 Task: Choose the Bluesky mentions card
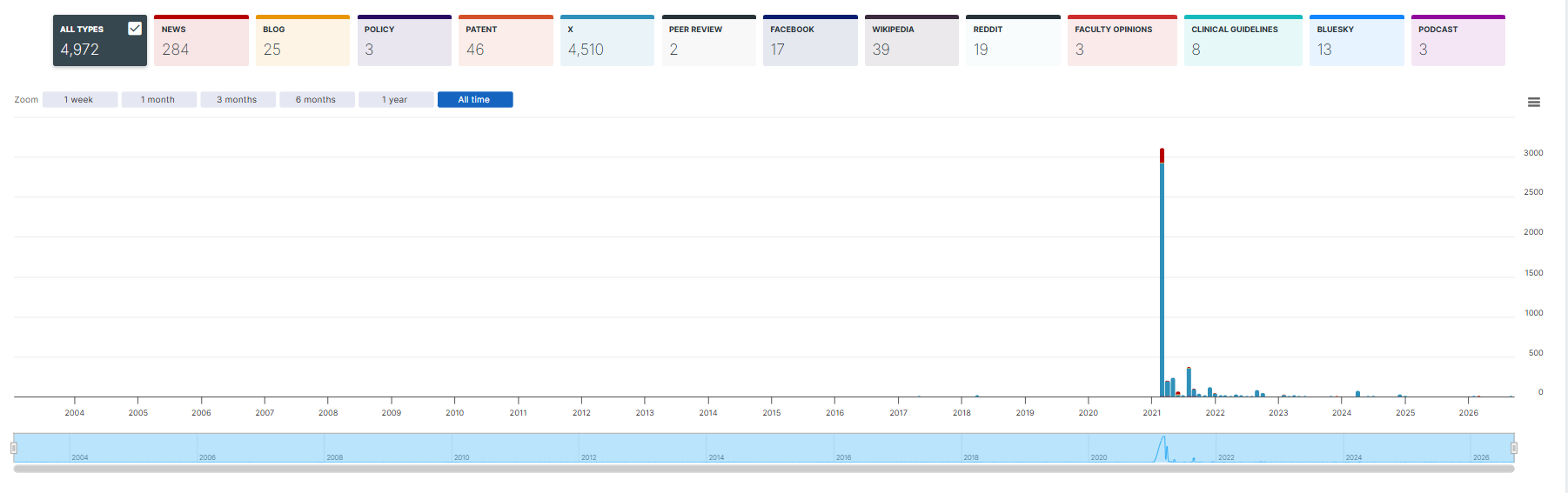1357,40
